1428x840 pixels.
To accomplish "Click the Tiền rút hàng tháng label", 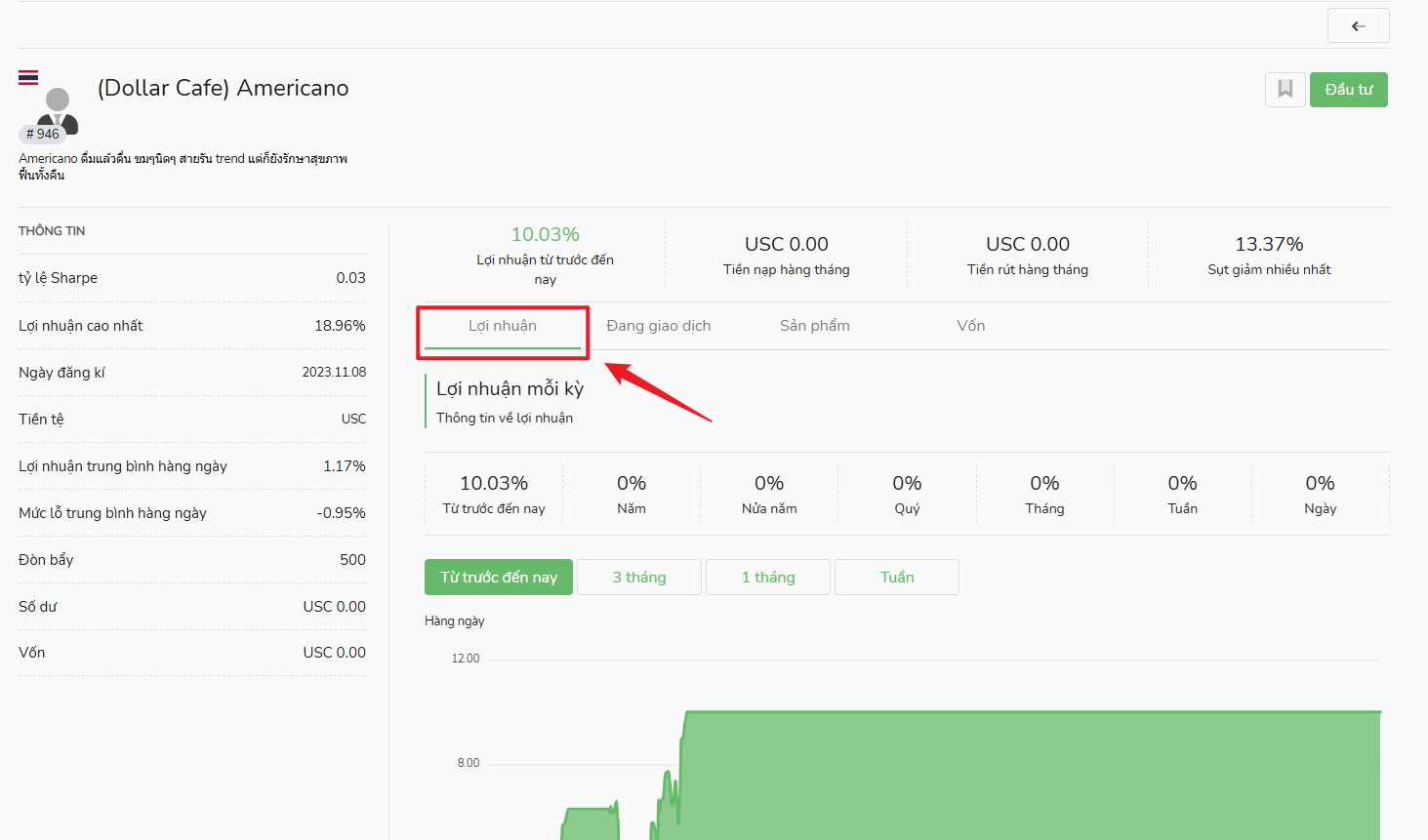I will click(1028, 269).
